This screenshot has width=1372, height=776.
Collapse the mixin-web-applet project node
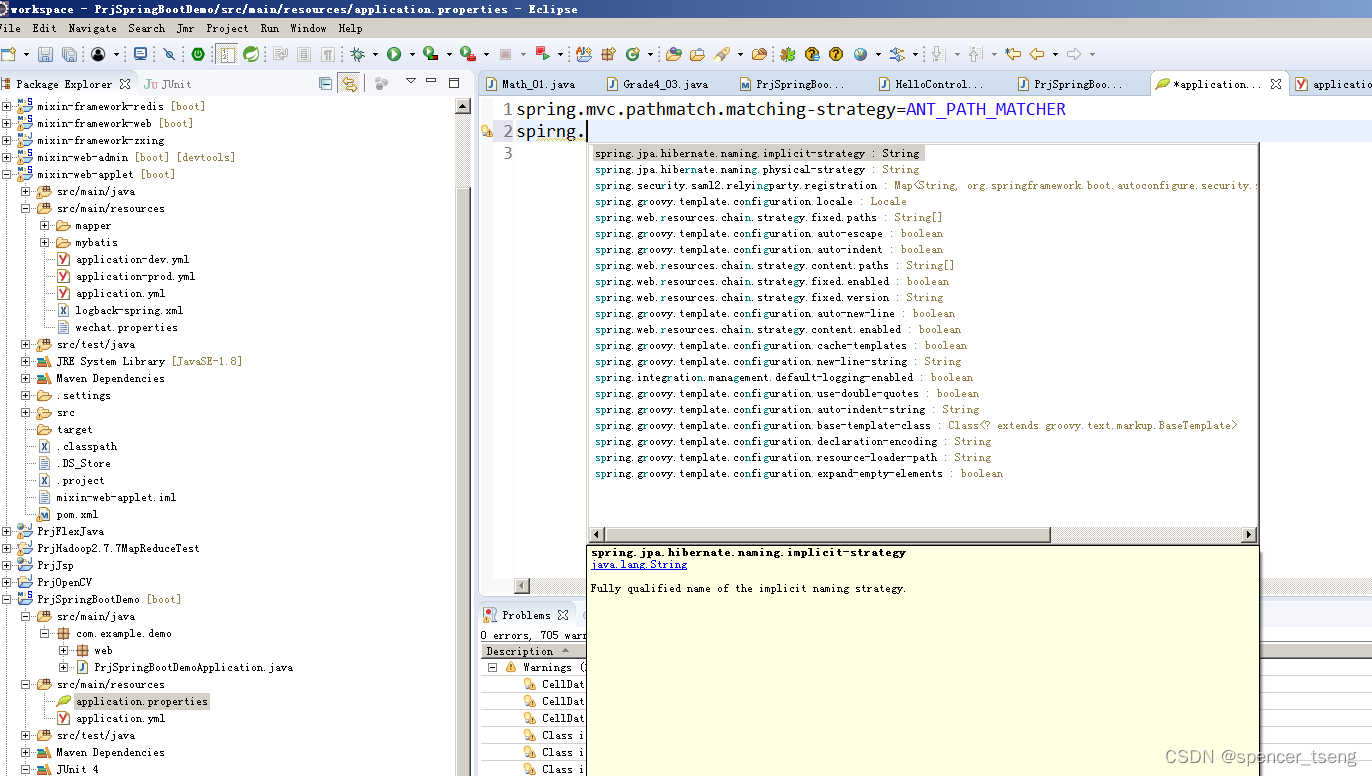6,173
